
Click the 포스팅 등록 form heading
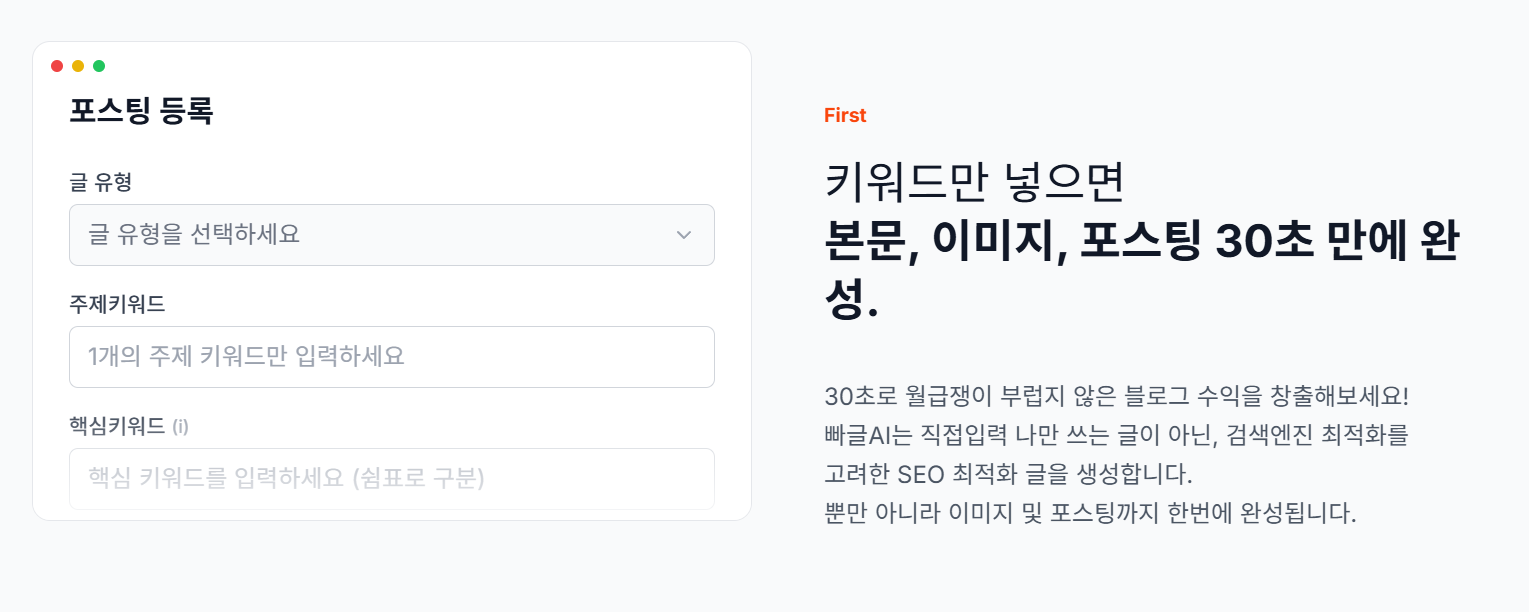pos(141,111)
